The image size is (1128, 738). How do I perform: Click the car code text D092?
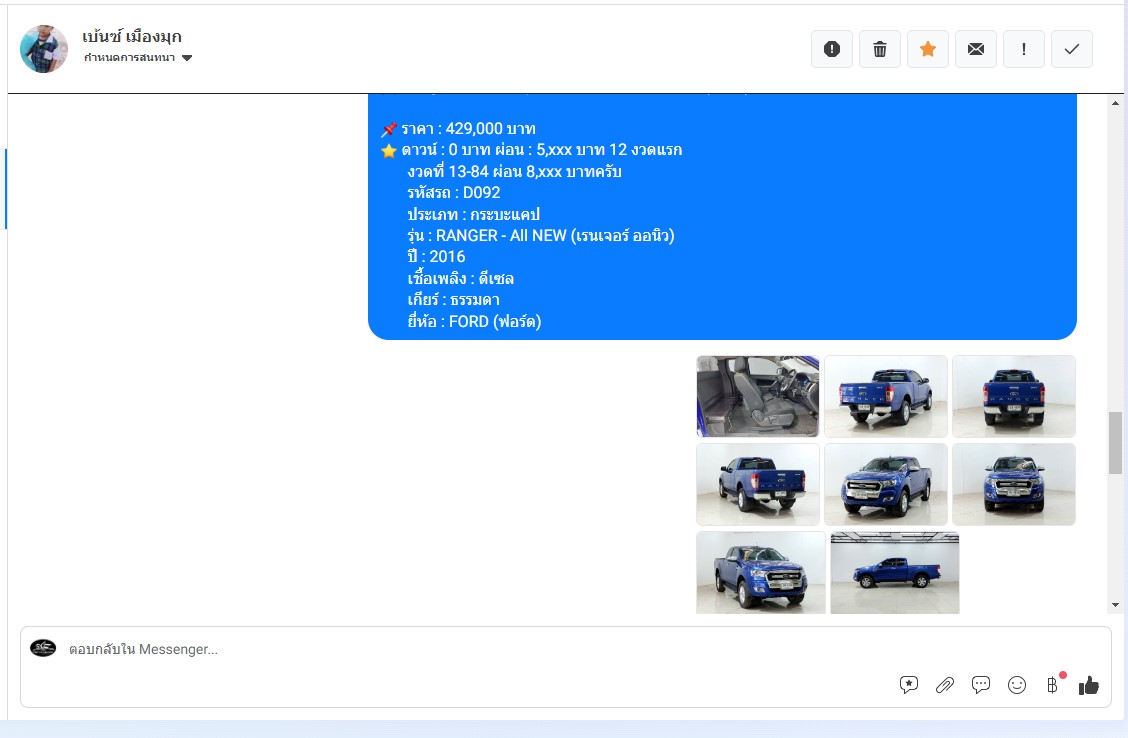pos(481,193)
